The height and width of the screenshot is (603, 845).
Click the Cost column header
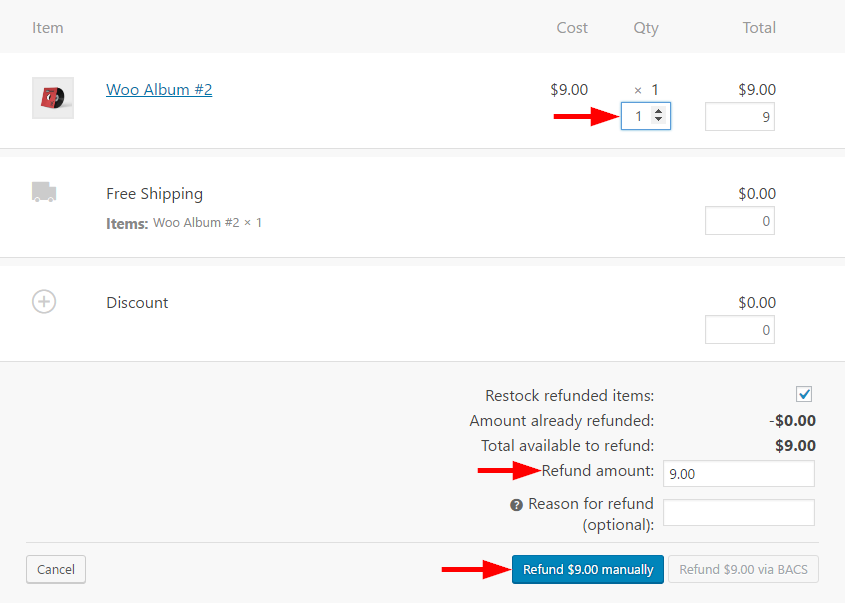tap(572, 28)
